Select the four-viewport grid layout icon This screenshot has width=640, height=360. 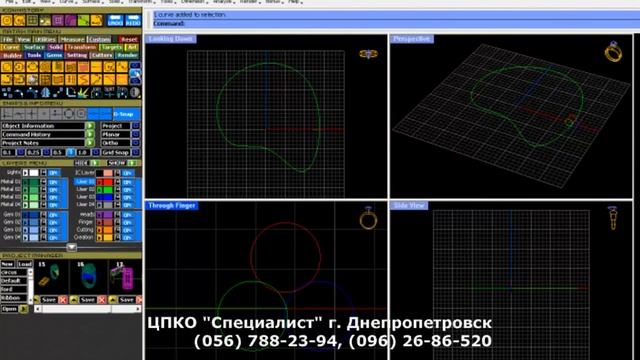click(x=32, y=20)
